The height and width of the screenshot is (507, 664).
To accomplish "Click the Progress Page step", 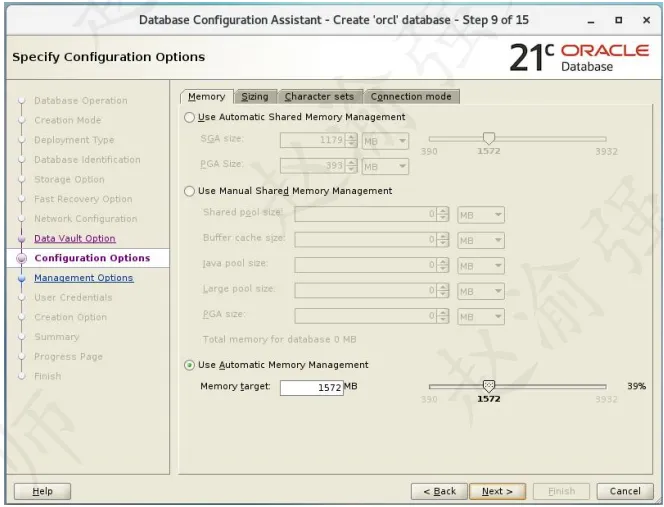I will (x=69, y=357).
